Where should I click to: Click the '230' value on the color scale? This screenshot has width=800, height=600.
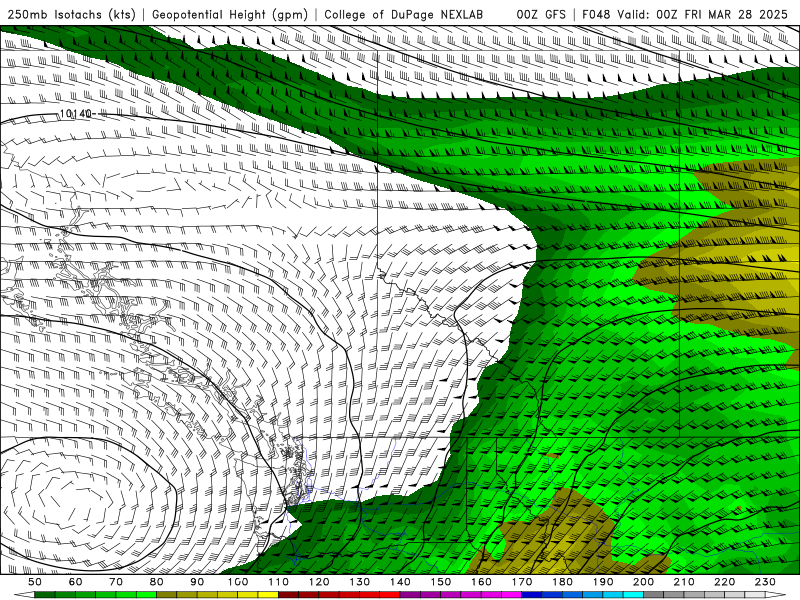766,582
